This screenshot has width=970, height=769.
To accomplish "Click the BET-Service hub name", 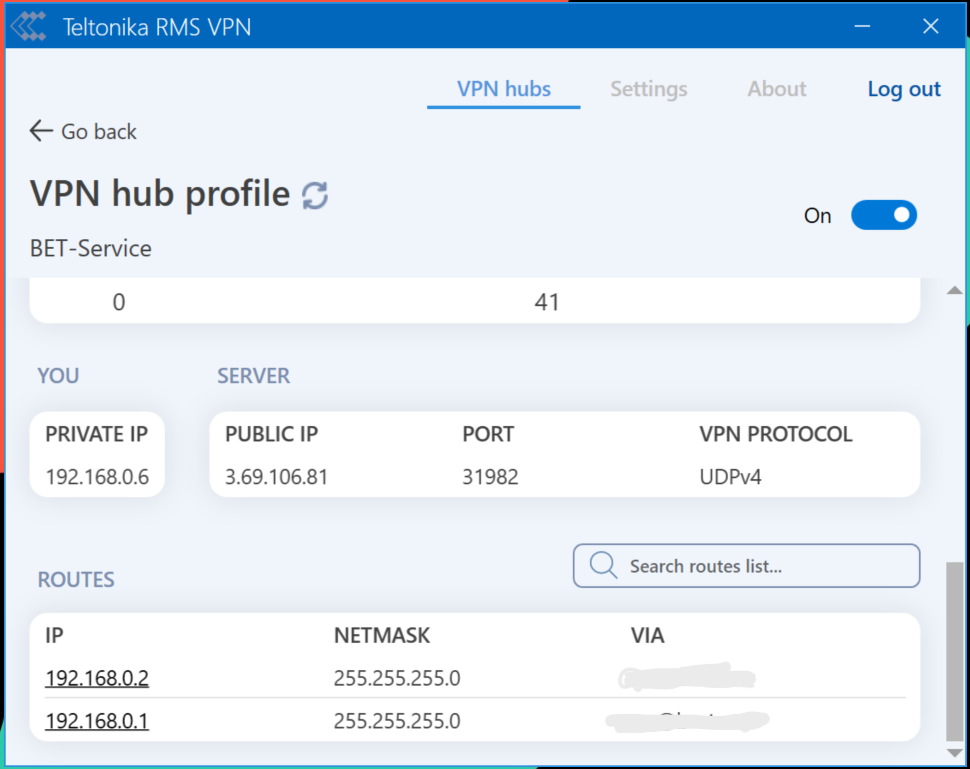I will (91, 249).
